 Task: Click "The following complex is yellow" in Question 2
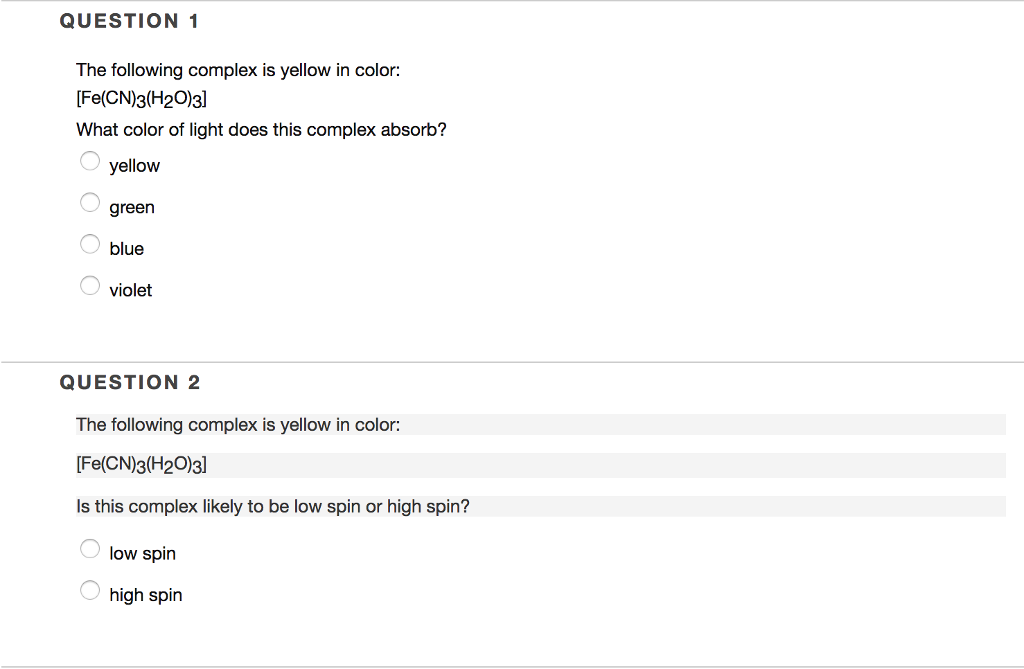(239, 424)
